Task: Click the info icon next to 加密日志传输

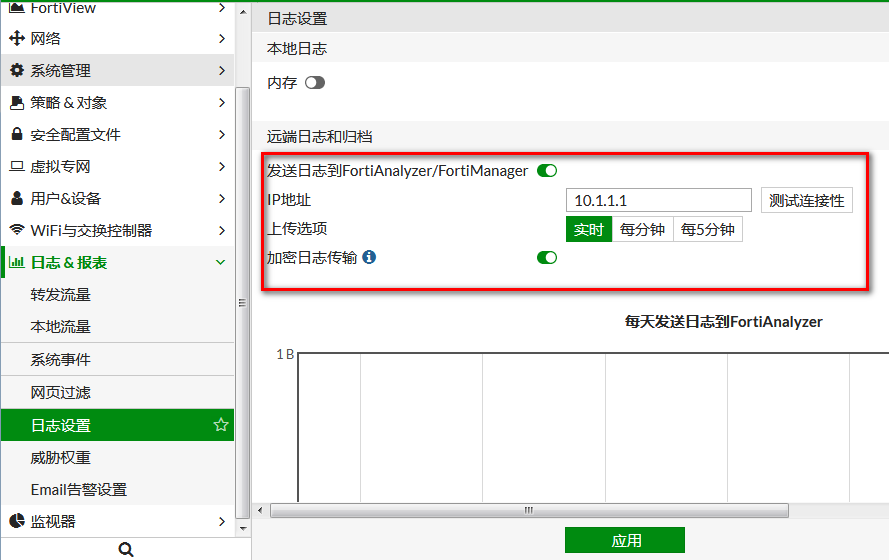Action: coord(369,257)
